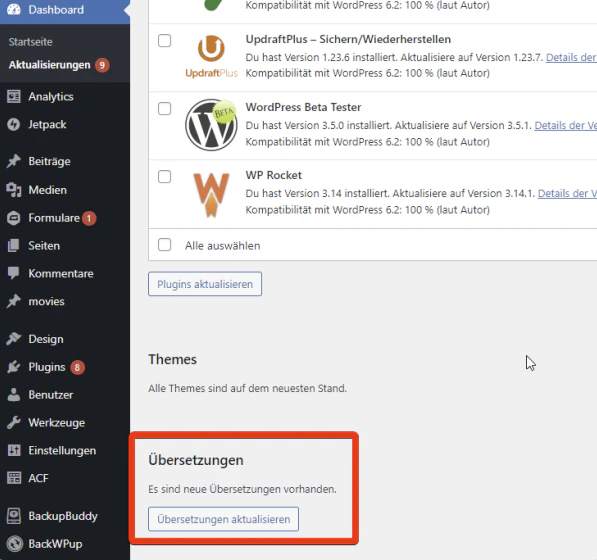Viewport: 597px width, 560px height.
Task: Click the WordPress Beta Tester title
Action: pyautogui.click(x=303, y=107)
